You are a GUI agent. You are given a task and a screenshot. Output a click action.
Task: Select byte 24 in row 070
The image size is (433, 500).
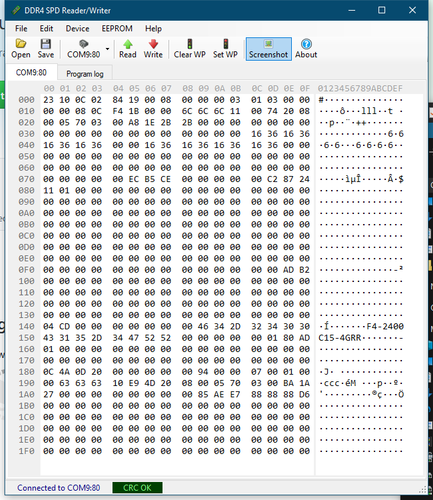click(304, 179)
